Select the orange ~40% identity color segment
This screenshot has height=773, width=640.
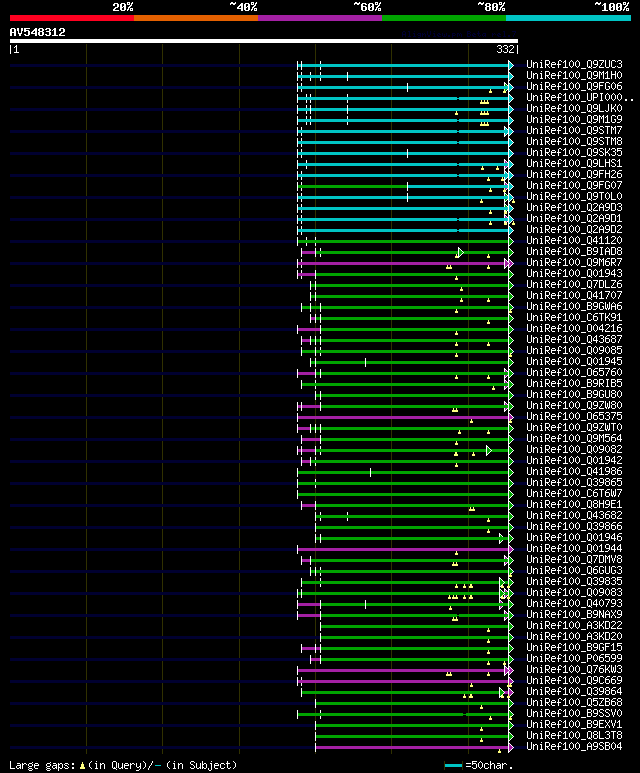coord(196,18)
